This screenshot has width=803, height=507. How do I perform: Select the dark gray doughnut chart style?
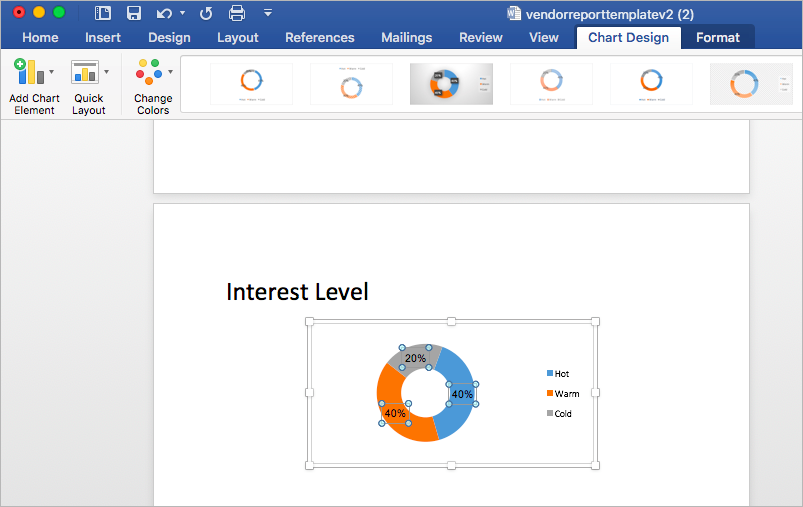point(451,84)
